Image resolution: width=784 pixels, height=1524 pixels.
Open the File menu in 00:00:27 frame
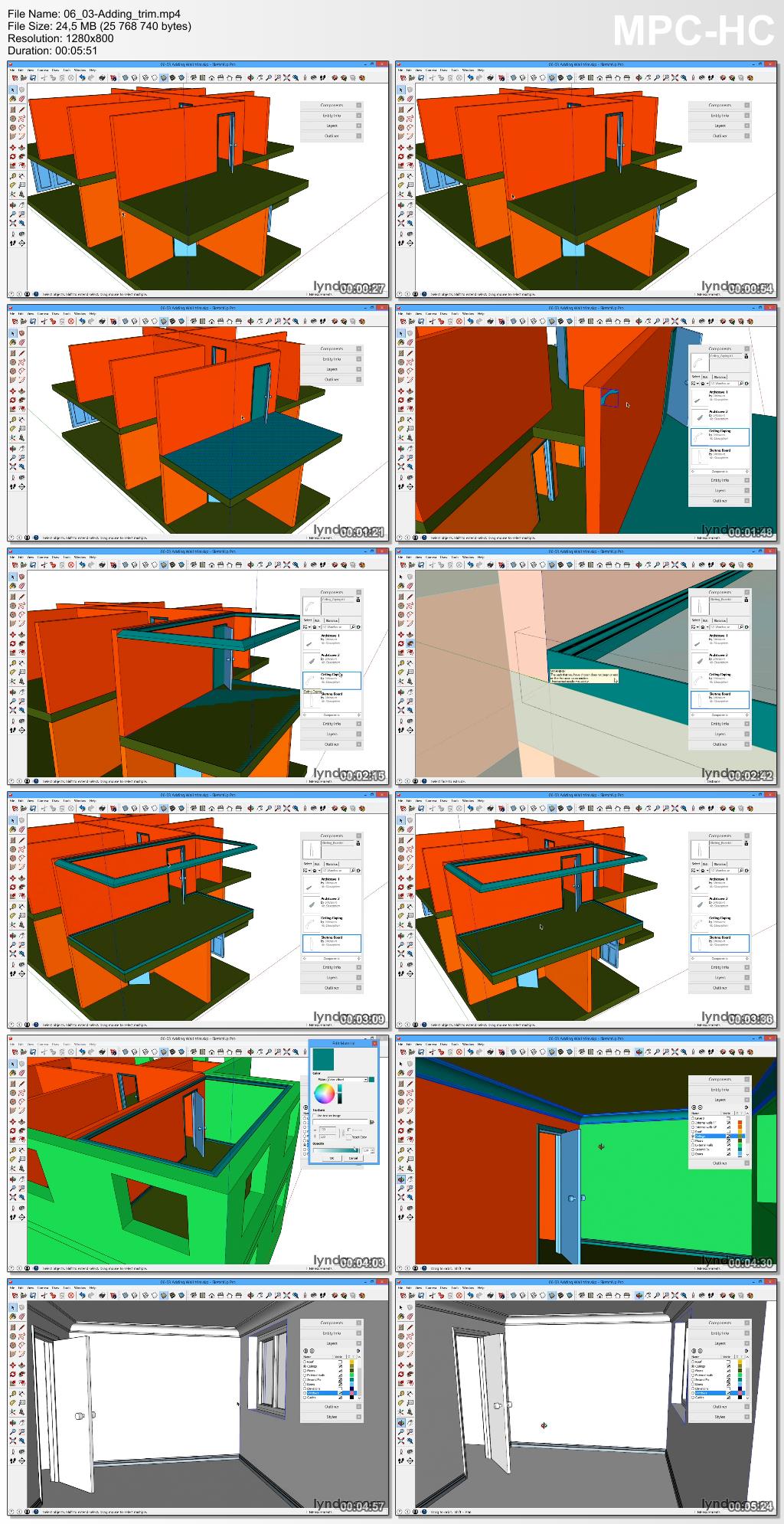coord(11,70)
